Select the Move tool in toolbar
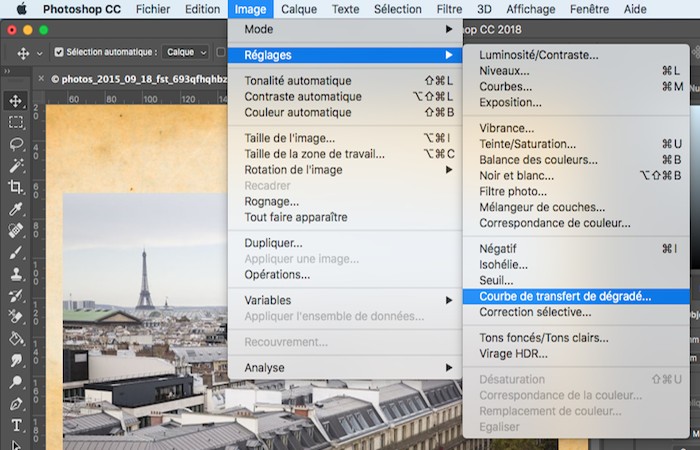 click(x=16, y=101)
